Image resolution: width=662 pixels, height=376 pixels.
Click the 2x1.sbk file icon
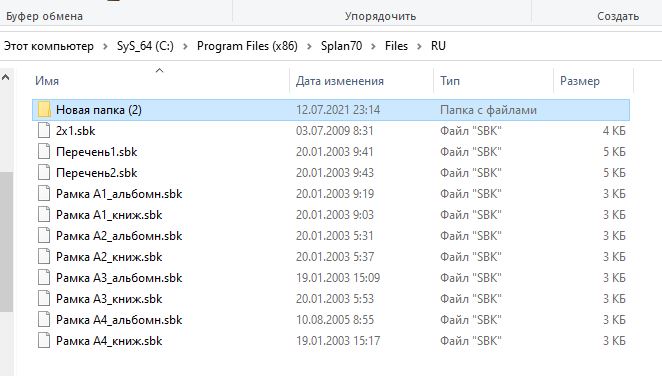(x=44, y=131)
